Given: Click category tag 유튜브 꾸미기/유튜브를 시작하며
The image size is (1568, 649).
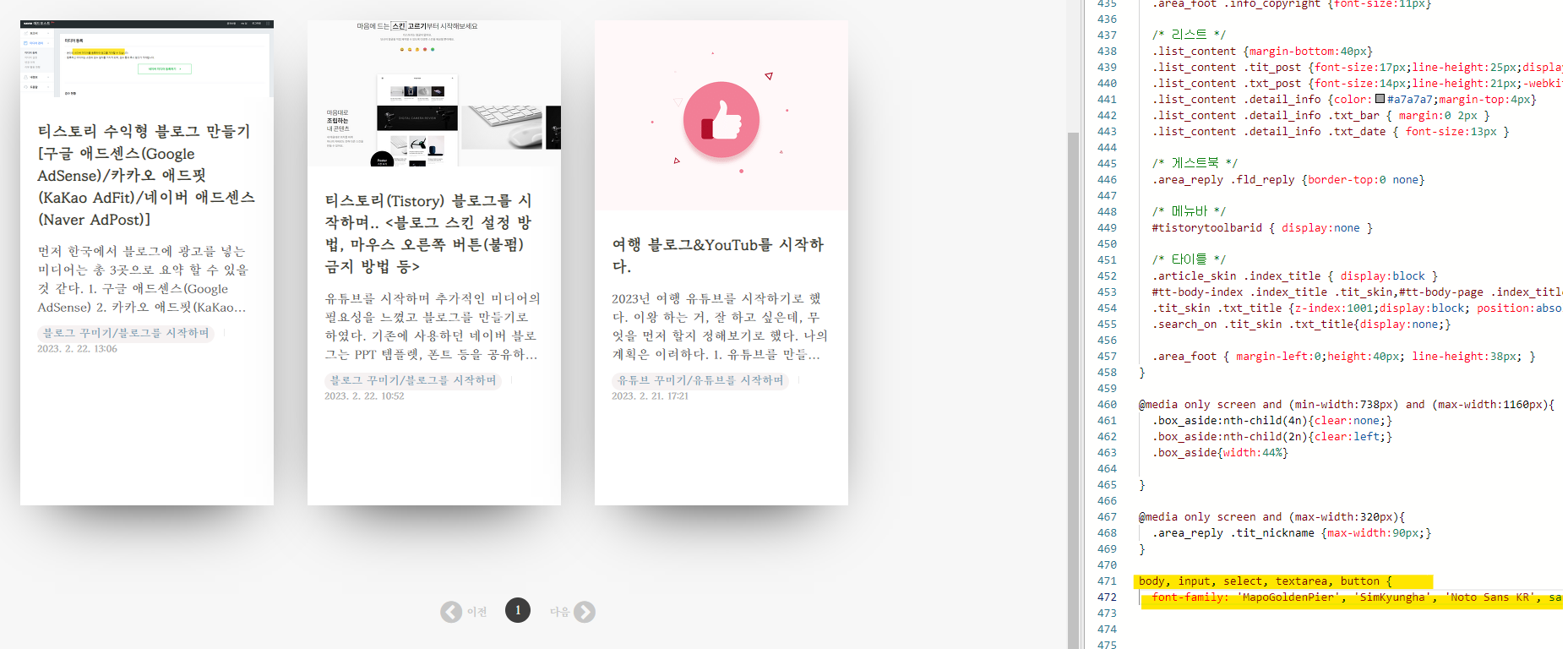Looking at the screenshot, I should [700, 380].
